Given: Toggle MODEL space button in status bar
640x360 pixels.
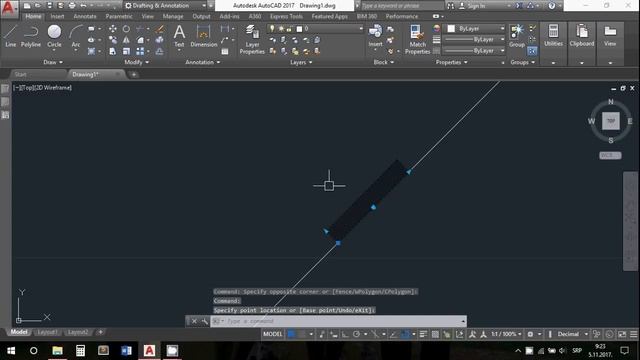Looking at the screenshot, I should 273,334.
